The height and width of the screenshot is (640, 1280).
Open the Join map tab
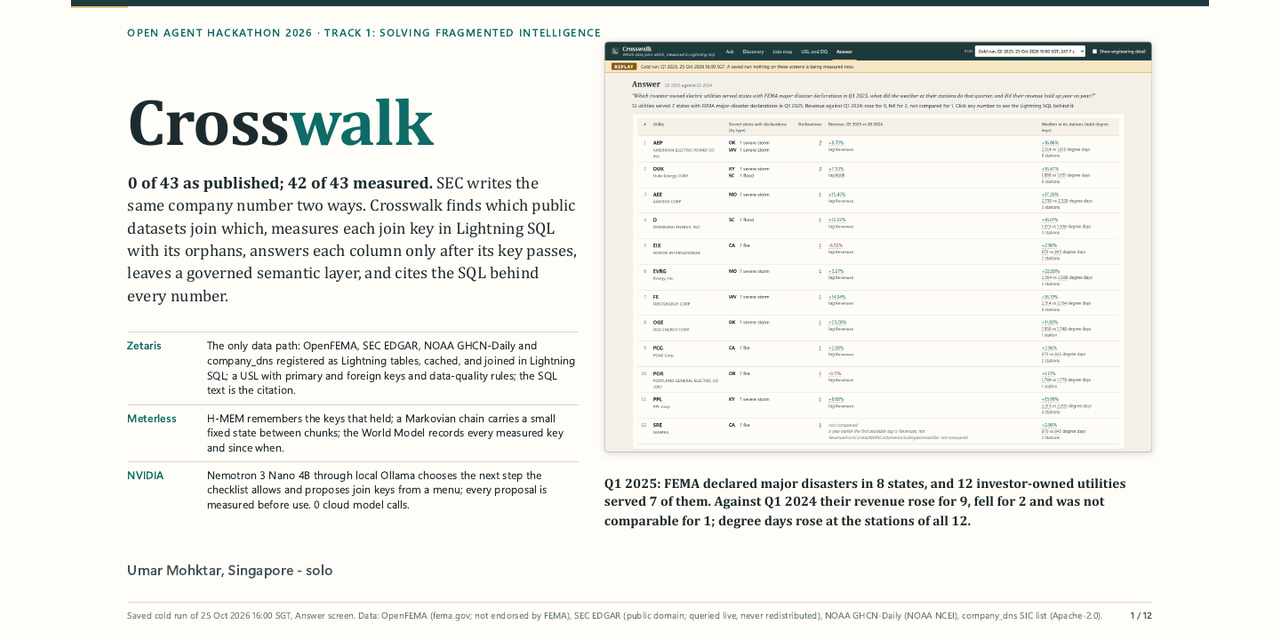pyautogui.click(x=782, y=51)
